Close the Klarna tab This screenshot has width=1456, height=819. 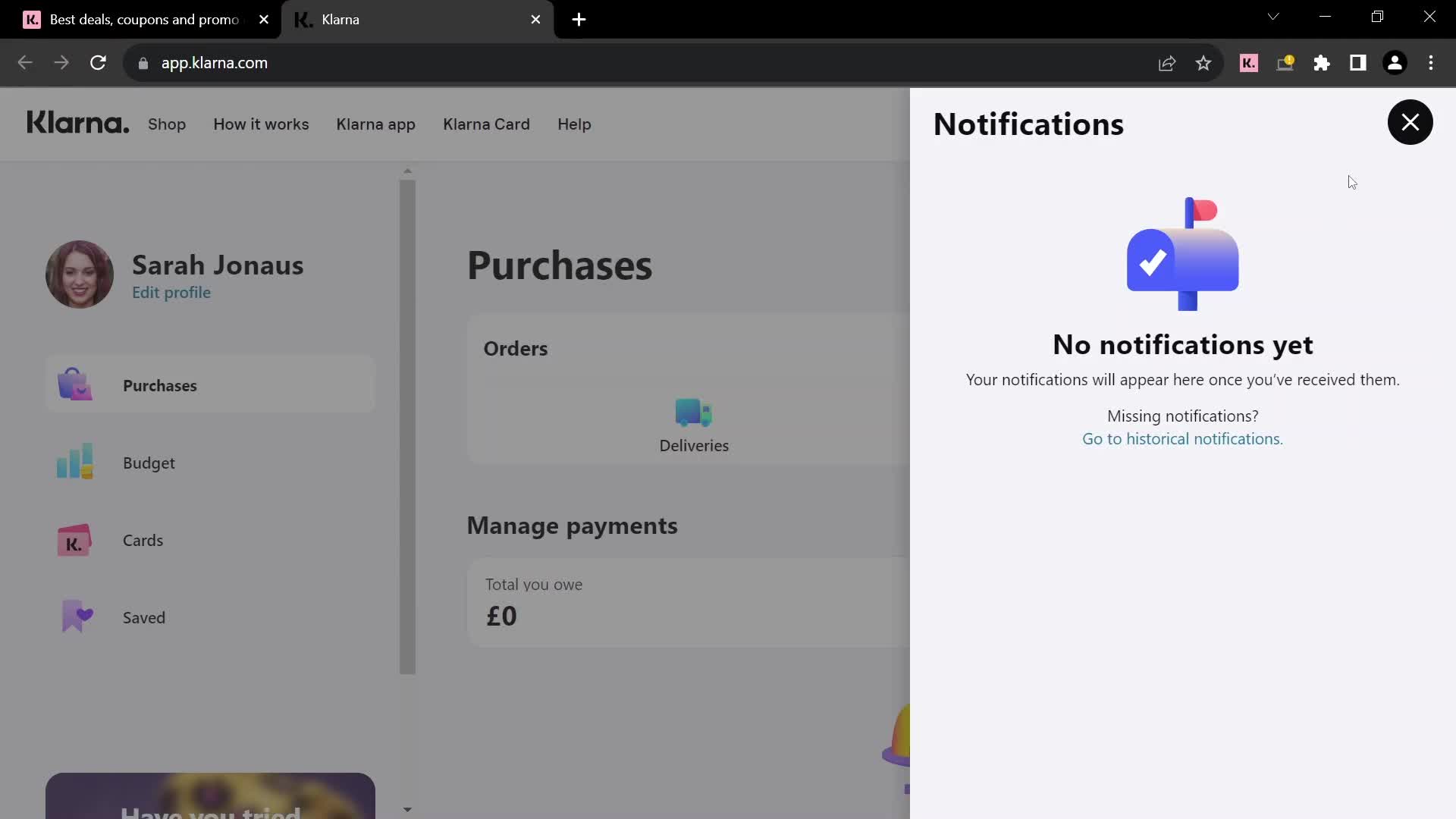pos(536,20)
